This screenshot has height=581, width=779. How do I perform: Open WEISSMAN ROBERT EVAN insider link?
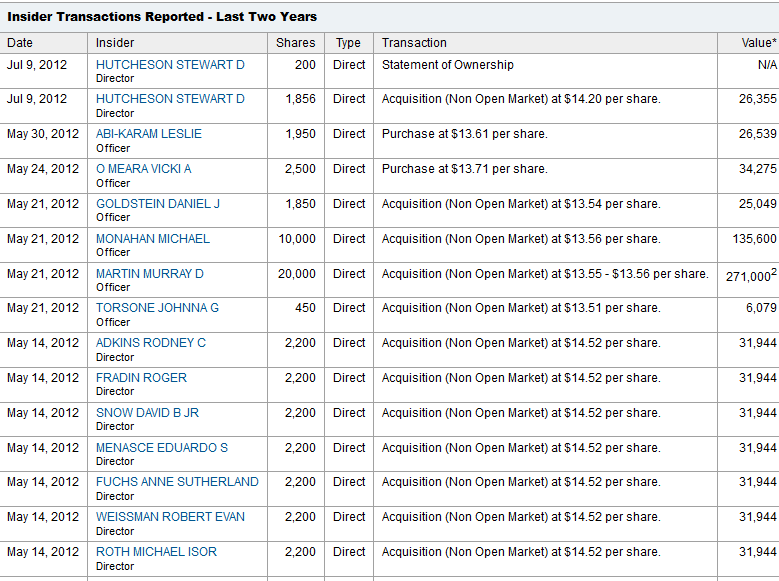click(x=170, y=517)
